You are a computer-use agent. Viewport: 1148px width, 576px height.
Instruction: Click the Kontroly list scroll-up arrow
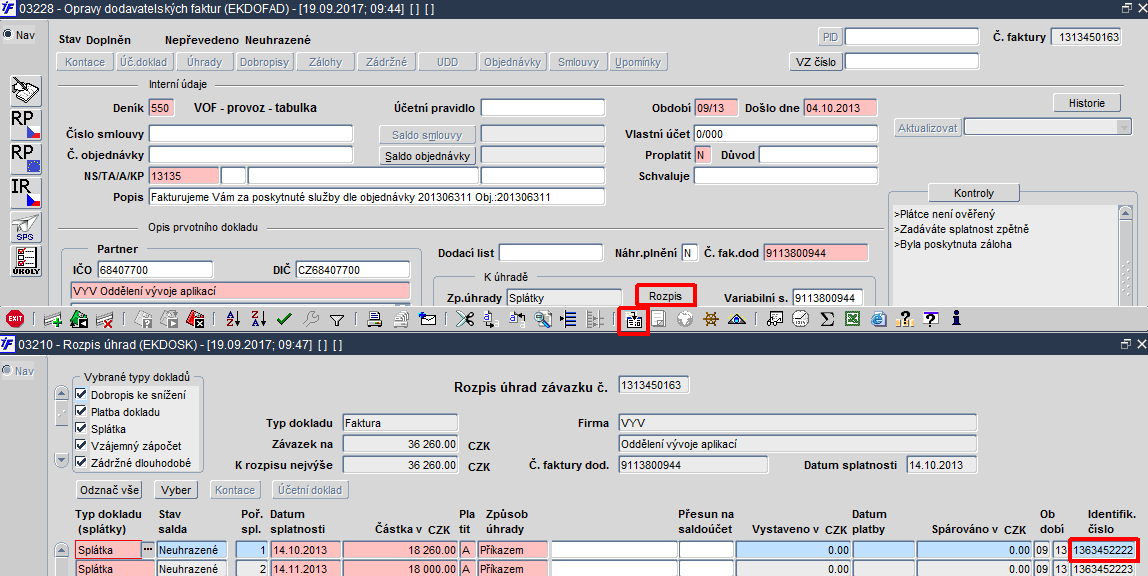1125,213
